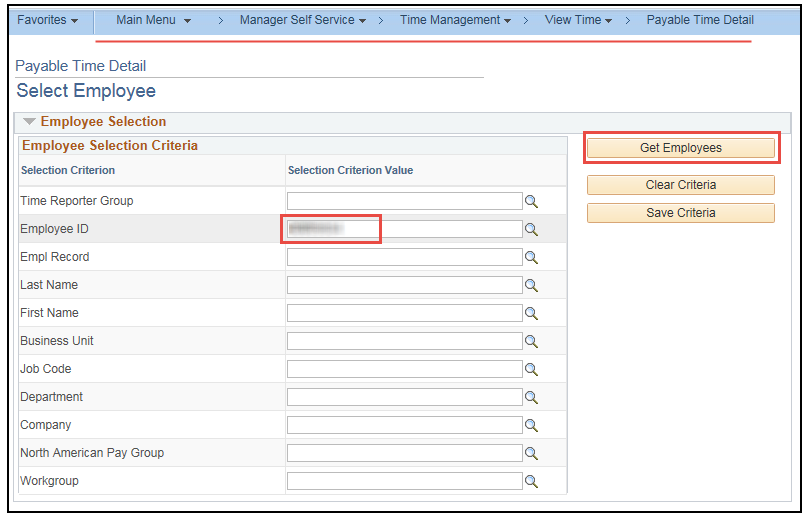The image size is (806, 519).
Task: Click the North American Pay Group label
Action: coord(92,453)
